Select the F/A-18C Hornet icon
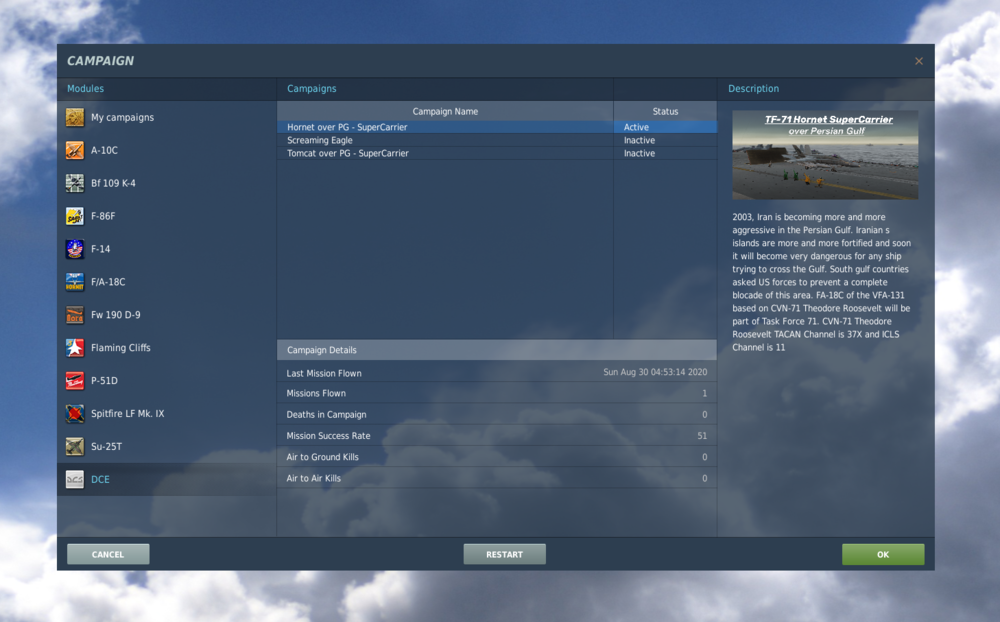Image resolution: width=1000 pixels, height=622 pixels. click(x=75, y=282)
